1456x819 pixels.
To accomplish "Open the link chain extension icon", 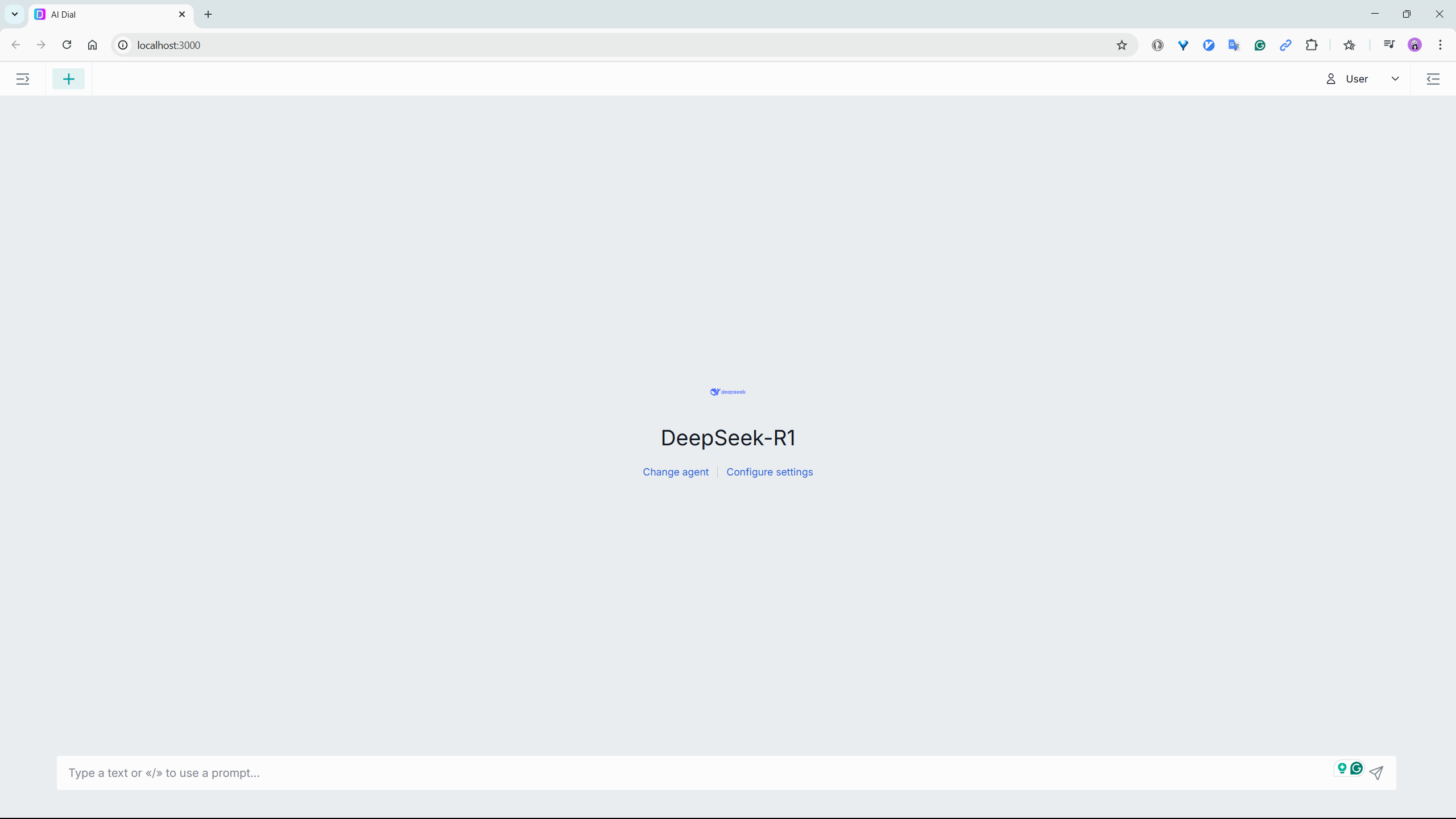I will click(1285, 45).
